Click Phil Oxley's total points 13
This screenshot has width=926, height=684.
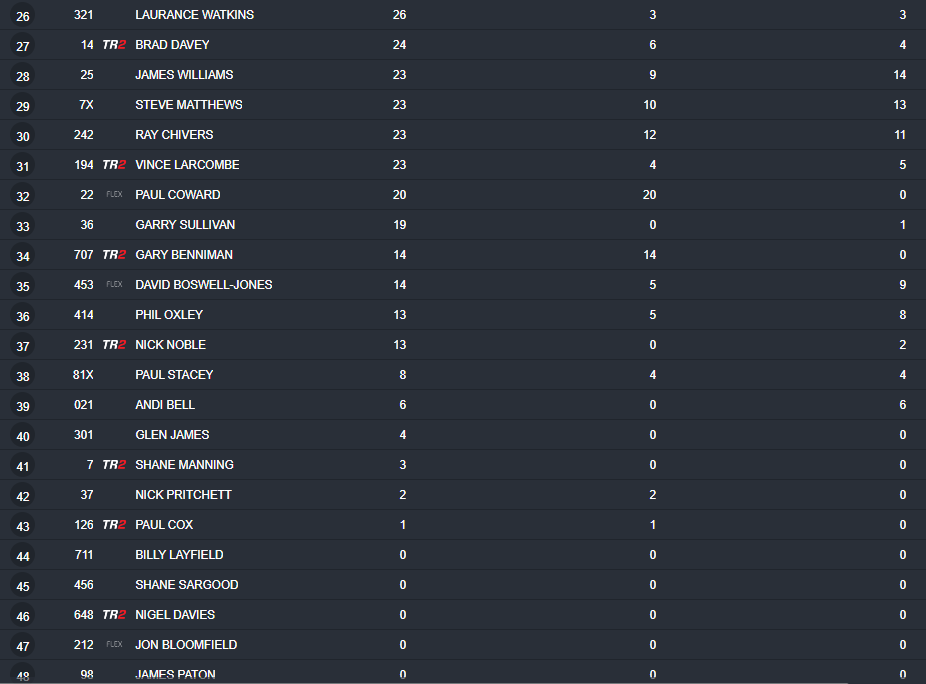400,315
